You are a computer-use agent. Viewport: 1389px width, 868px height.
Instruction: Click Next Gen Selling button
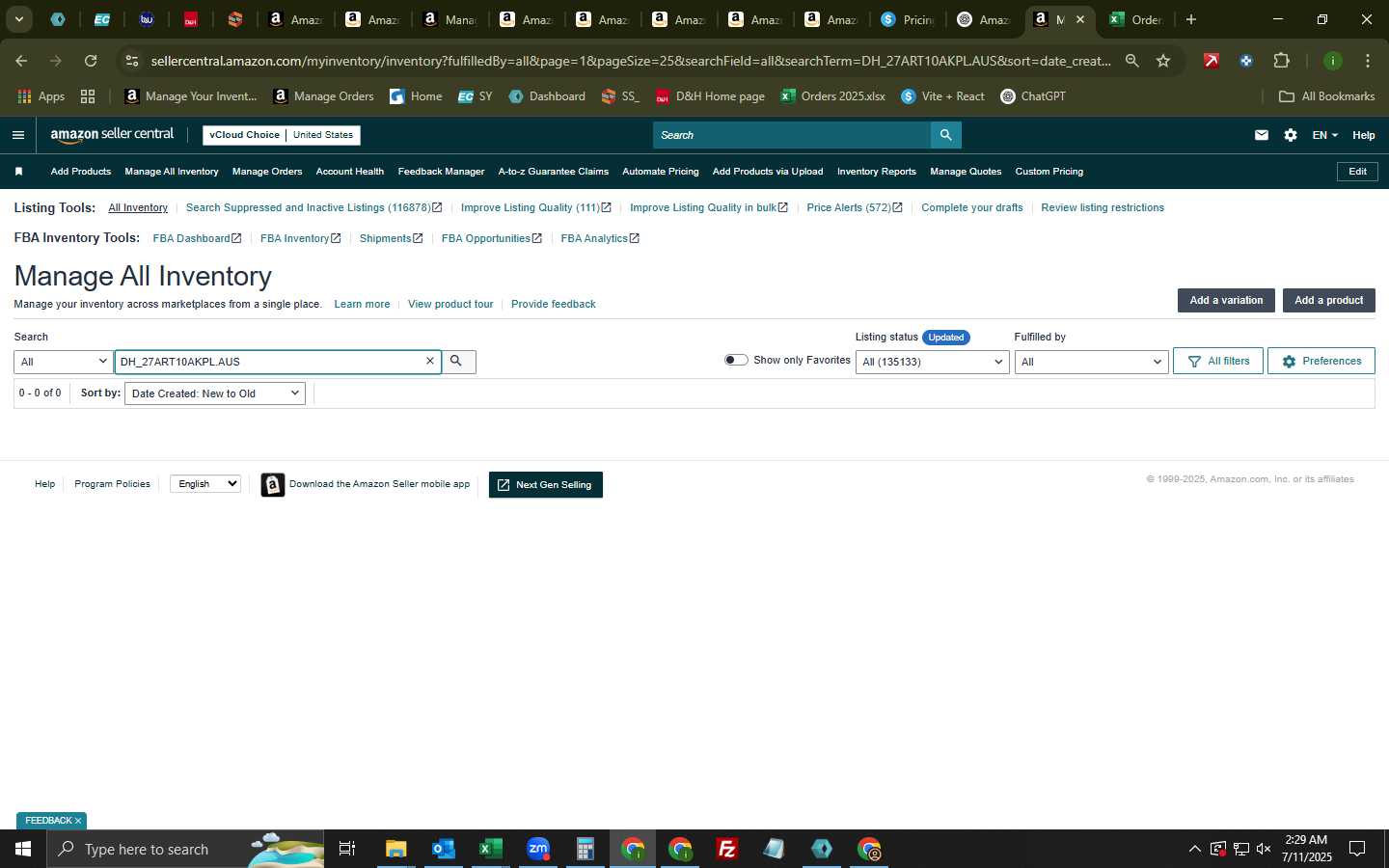click(x=546, y=485)
